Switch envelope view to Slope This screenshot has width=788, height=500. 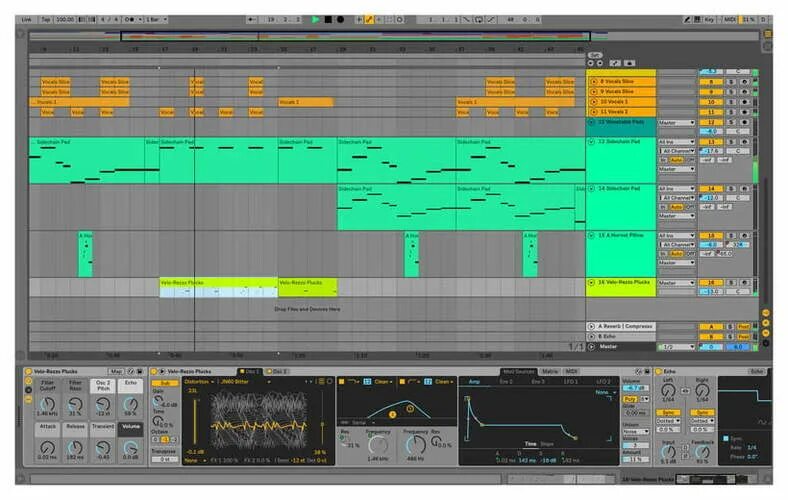(x=547, y=444)
